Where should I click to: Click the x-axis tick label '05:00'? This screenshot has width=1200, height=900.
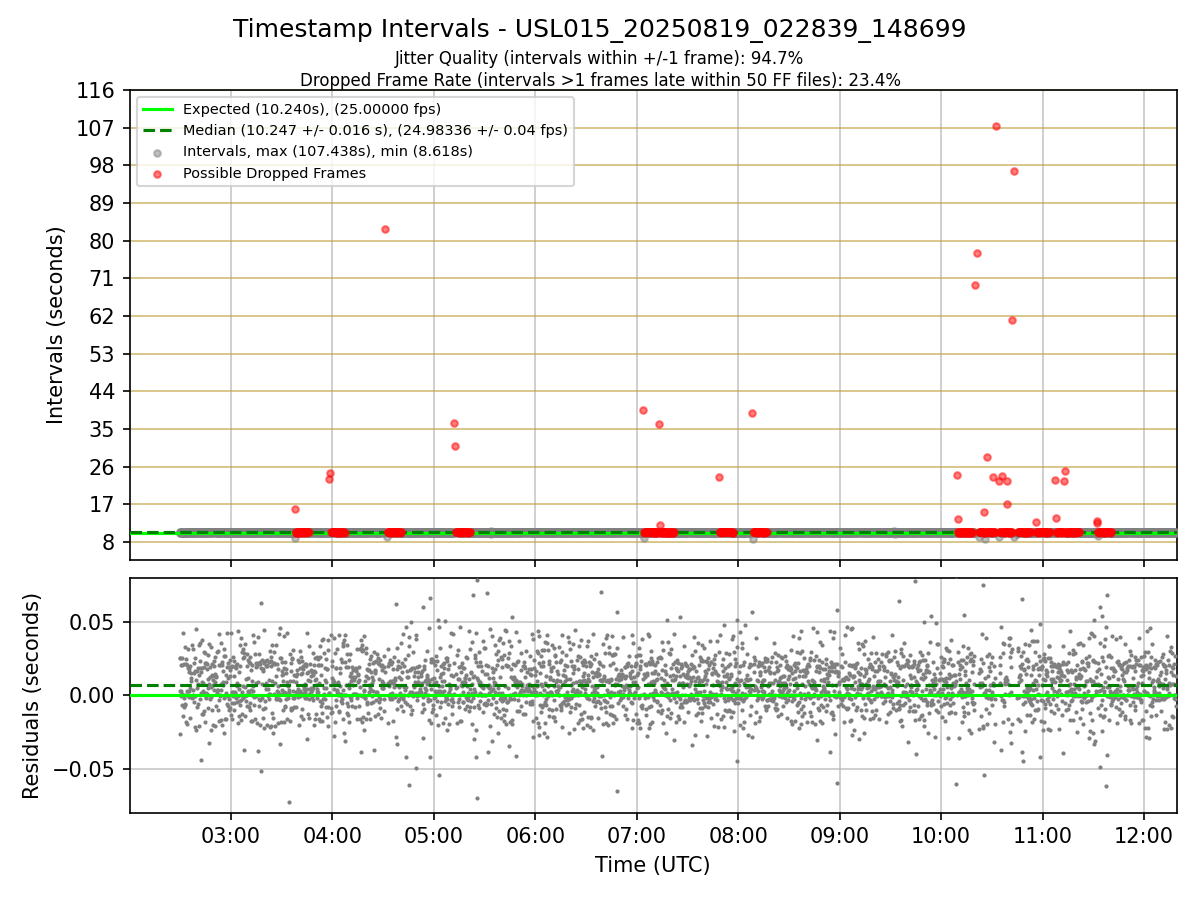434,835
